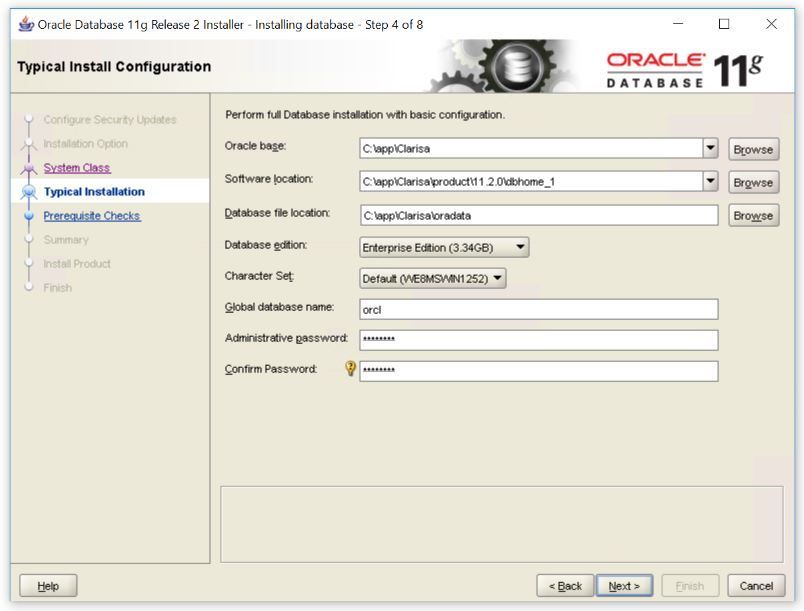Click the Administrative password label
804x611 pixels.
point(286,338)
